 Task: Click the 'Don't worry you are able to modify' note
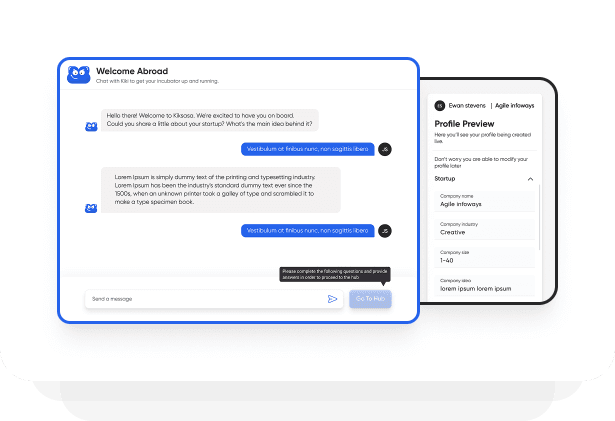[481, 162]
